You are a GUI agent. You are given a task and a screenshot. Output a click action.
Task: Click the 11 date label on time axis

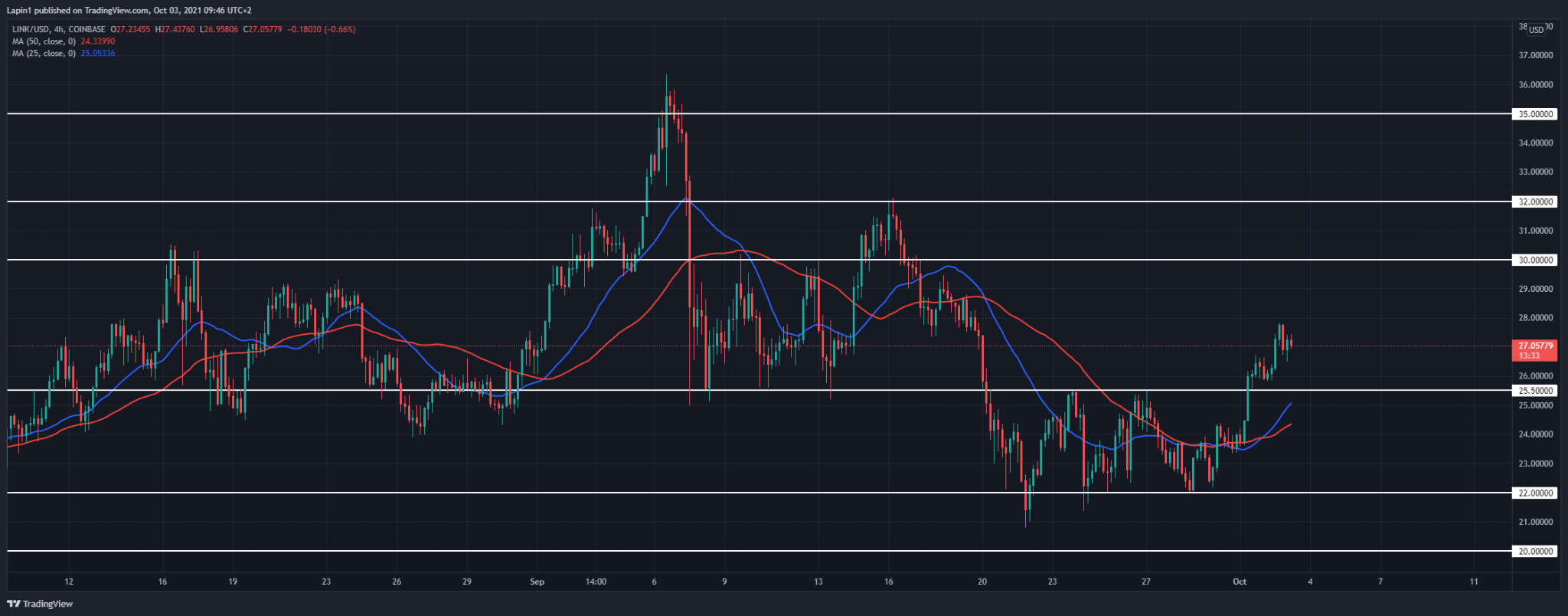(1474, 582)
